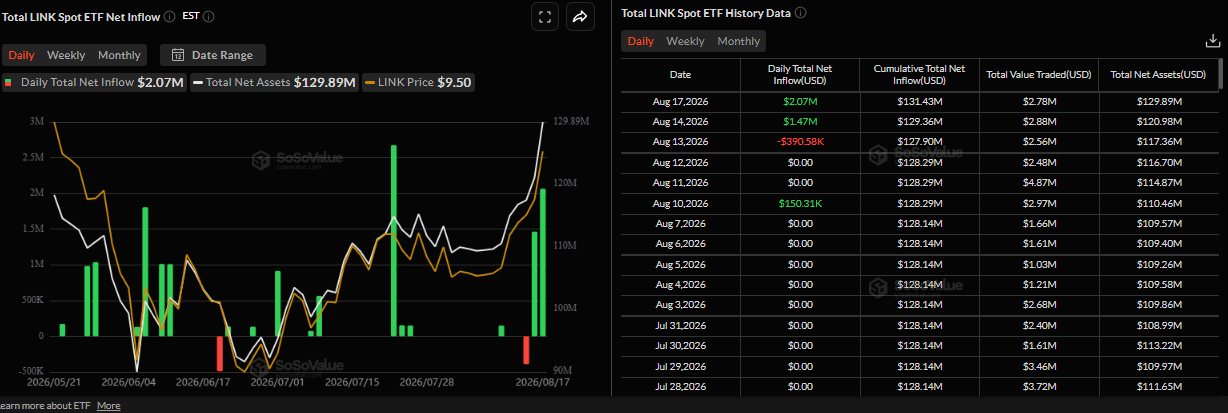This screenshot has width=1228, height=413.
Task: Click the Aug 10,2026 date cell
Action: (x=680, y=204)
